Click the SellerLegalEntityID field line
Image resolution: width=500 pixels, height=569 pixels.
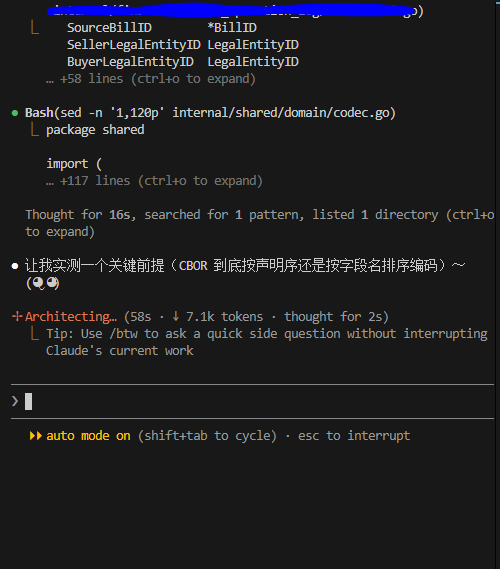pos(183,45)
